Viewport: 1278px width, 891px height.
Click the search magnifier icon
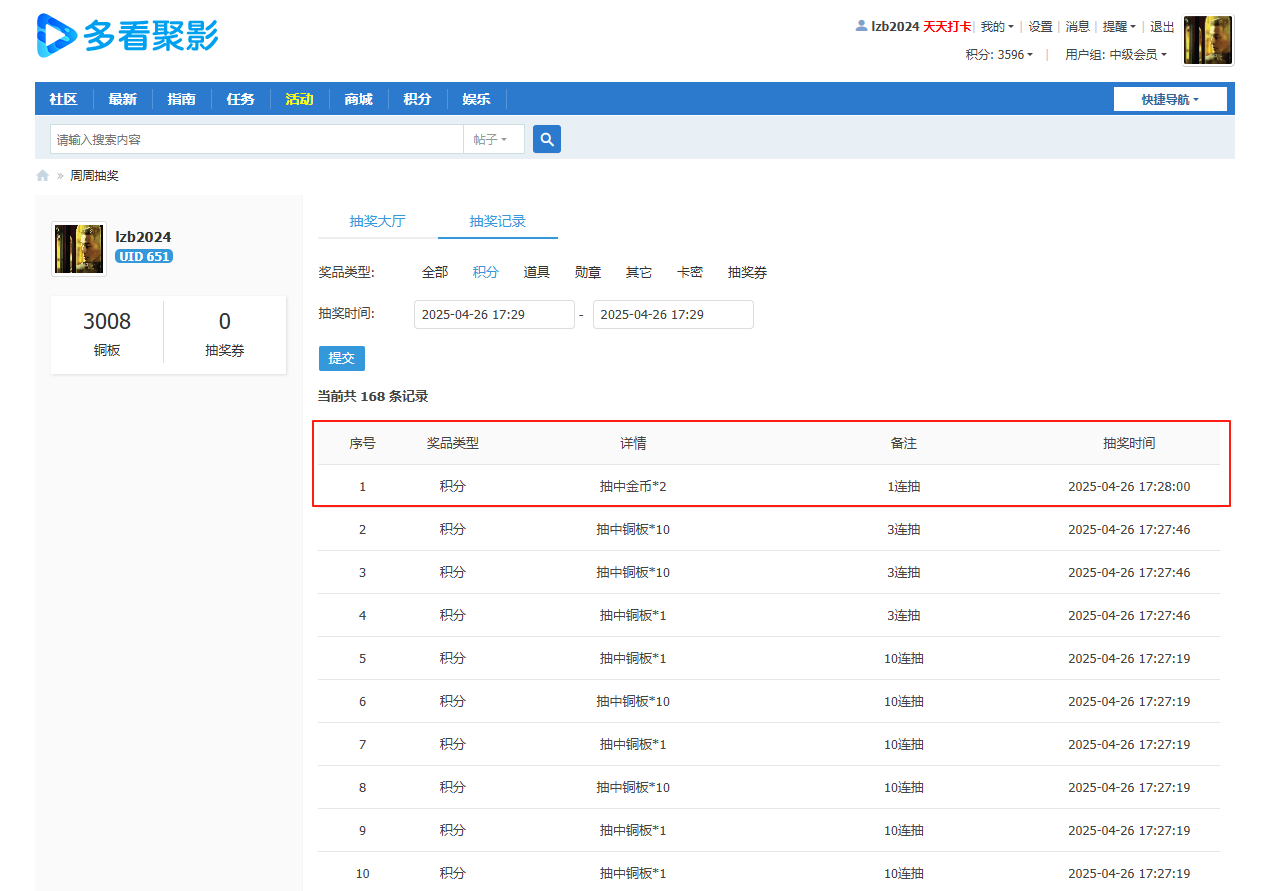546,139
